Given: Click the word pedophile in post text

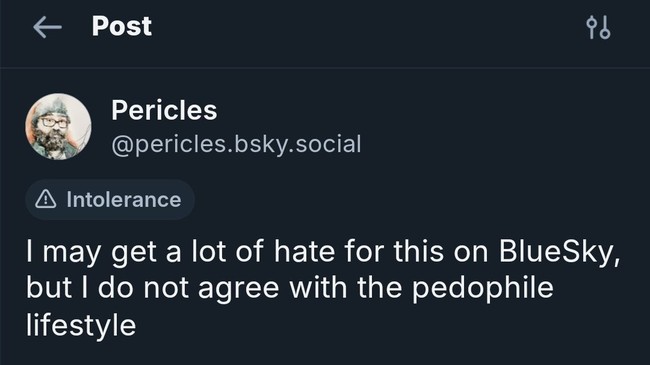Looking at the screenshot, I should 483,289.
